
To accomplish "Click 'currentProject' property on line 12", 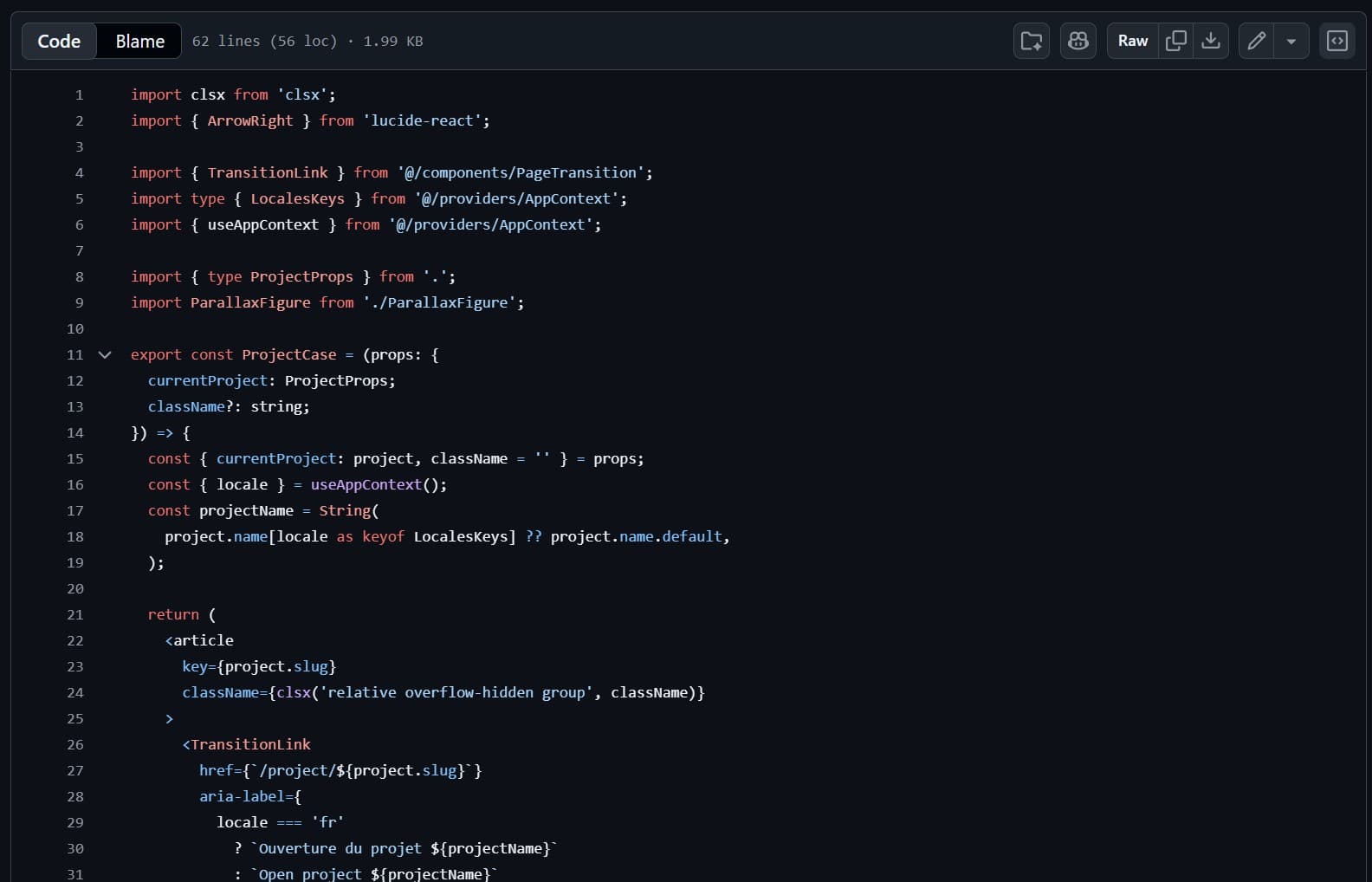I will (208, 380).
